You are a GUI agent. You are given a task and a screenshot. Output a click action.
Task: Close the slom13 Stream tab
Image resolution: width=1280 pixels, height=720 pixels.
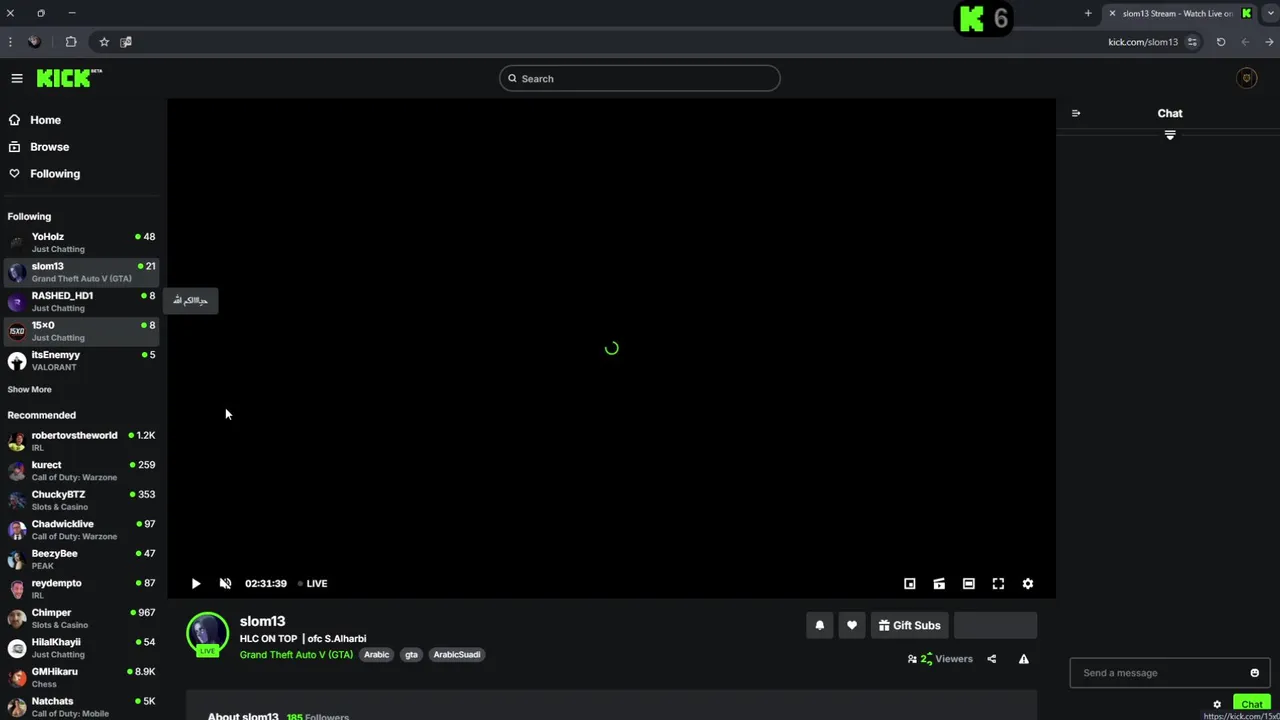point(1112,13)
